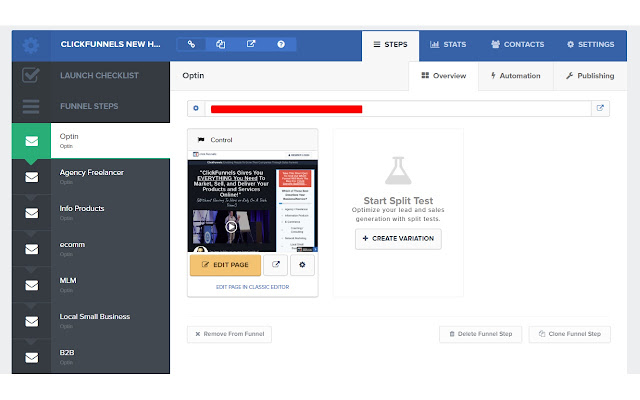Click the funnel URL link icon
The width and height of the screenshot is (640, 400).
[191, 44]
